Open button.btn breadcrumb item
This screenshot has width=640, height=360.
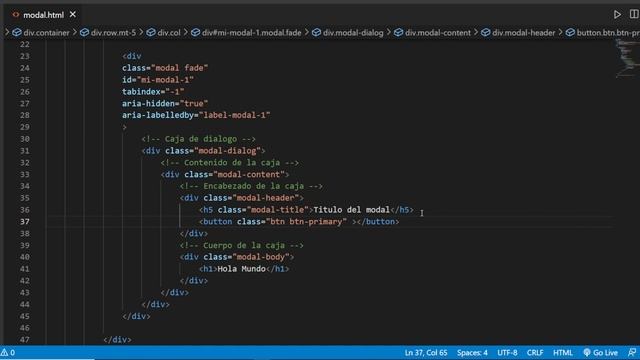608,33
